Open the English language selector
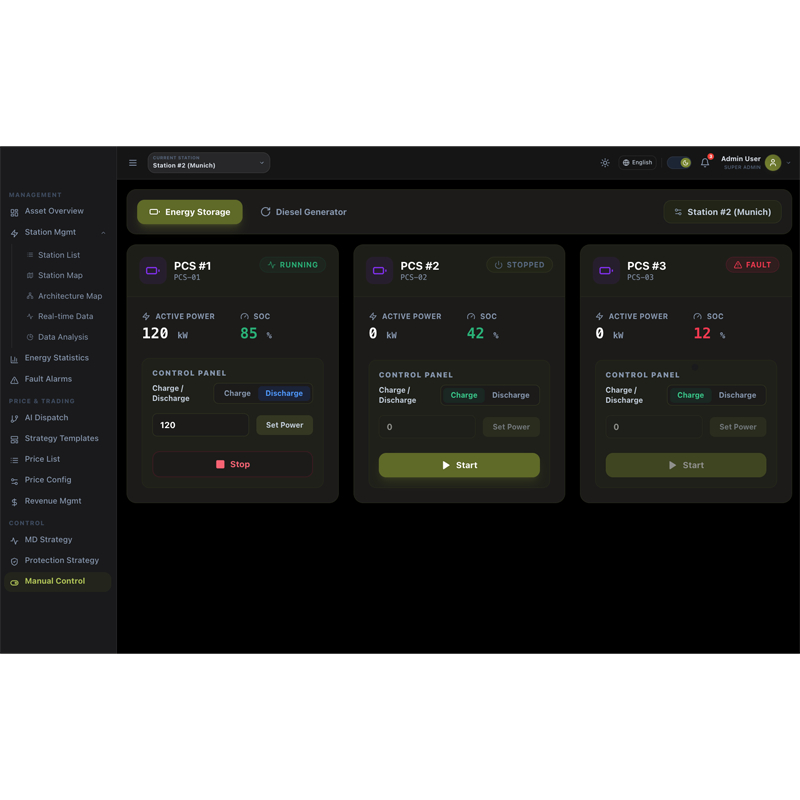 (637, 163)
